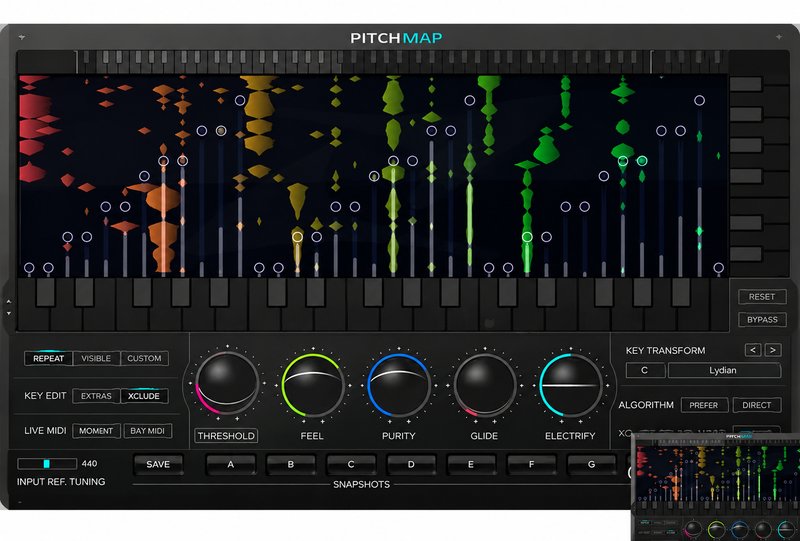Click the Input Ref. Tuning slider
The height and width of the screenshot is (541, 800).
click(x=47, y=463)
